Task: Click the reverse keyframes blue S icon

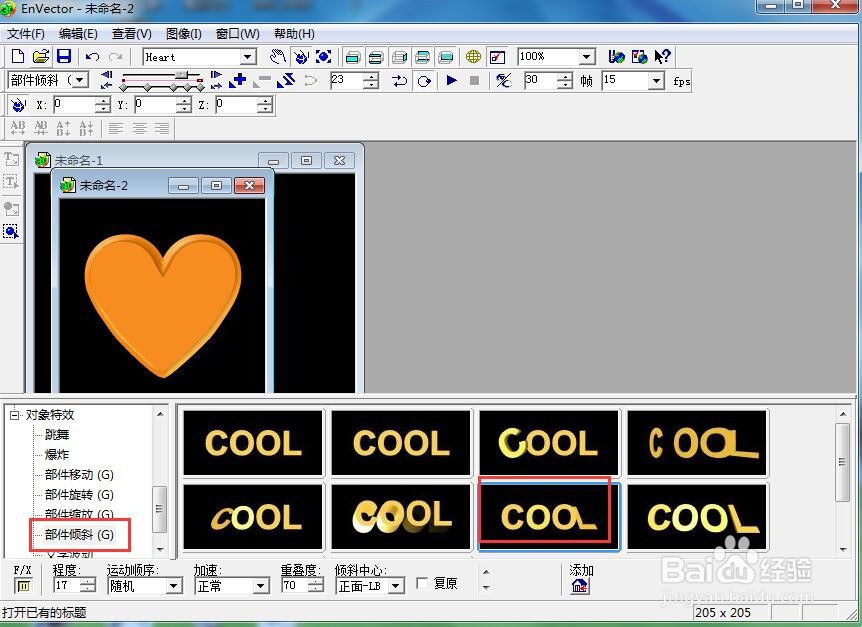Action: tap(286, 81)
